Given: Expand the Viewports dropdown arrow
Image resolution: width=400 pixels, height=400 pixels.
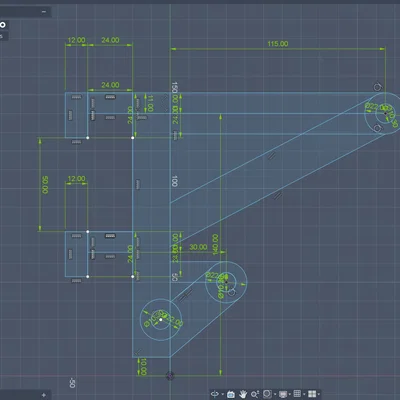Looking at the screenshot, I should click(319, 394).
